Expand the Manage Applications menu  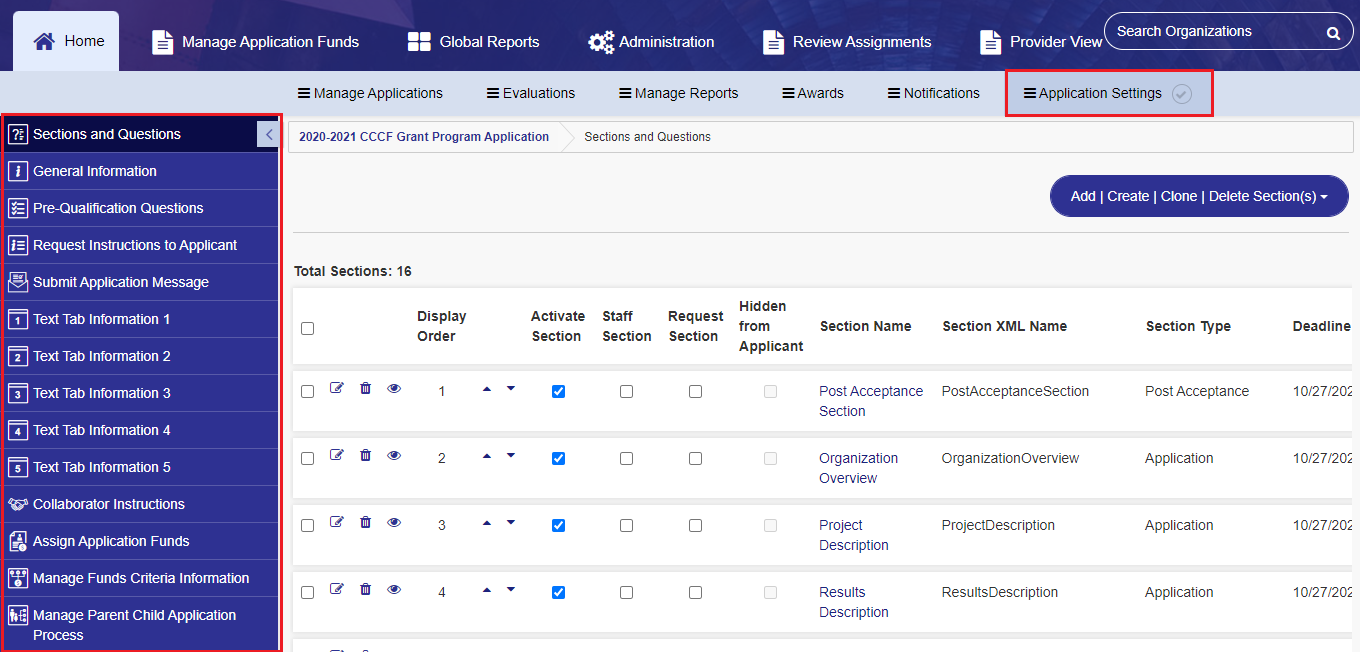370,93
